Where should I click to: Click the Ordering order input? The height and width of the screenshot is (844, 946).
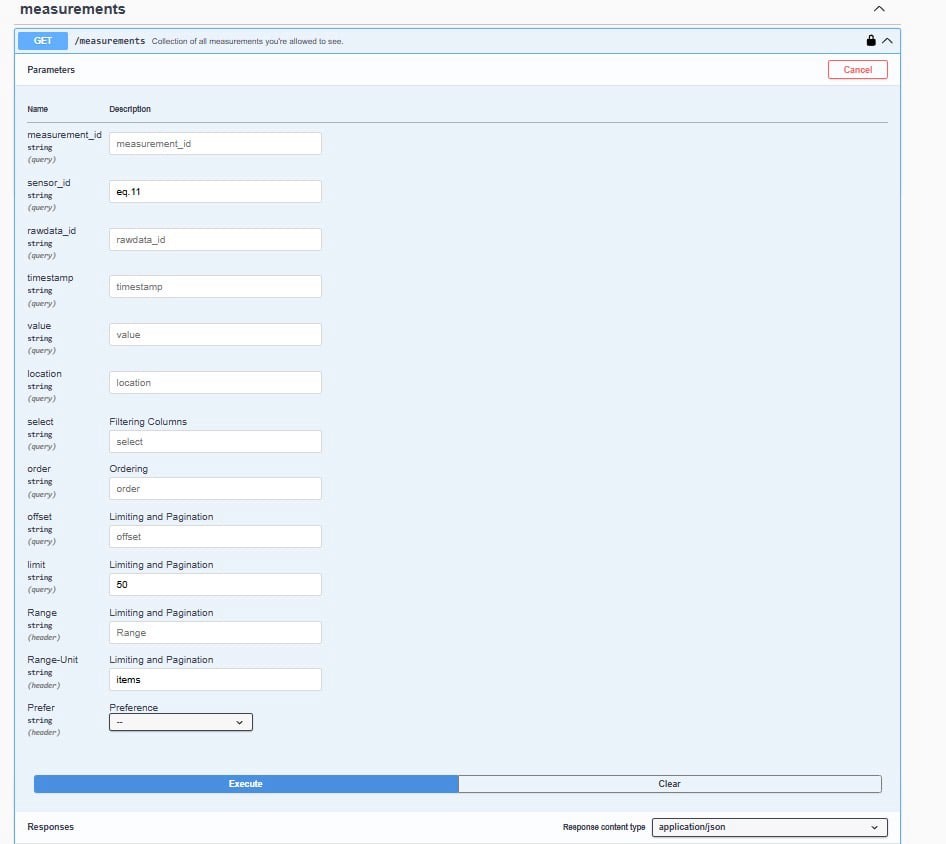point(215,489)
